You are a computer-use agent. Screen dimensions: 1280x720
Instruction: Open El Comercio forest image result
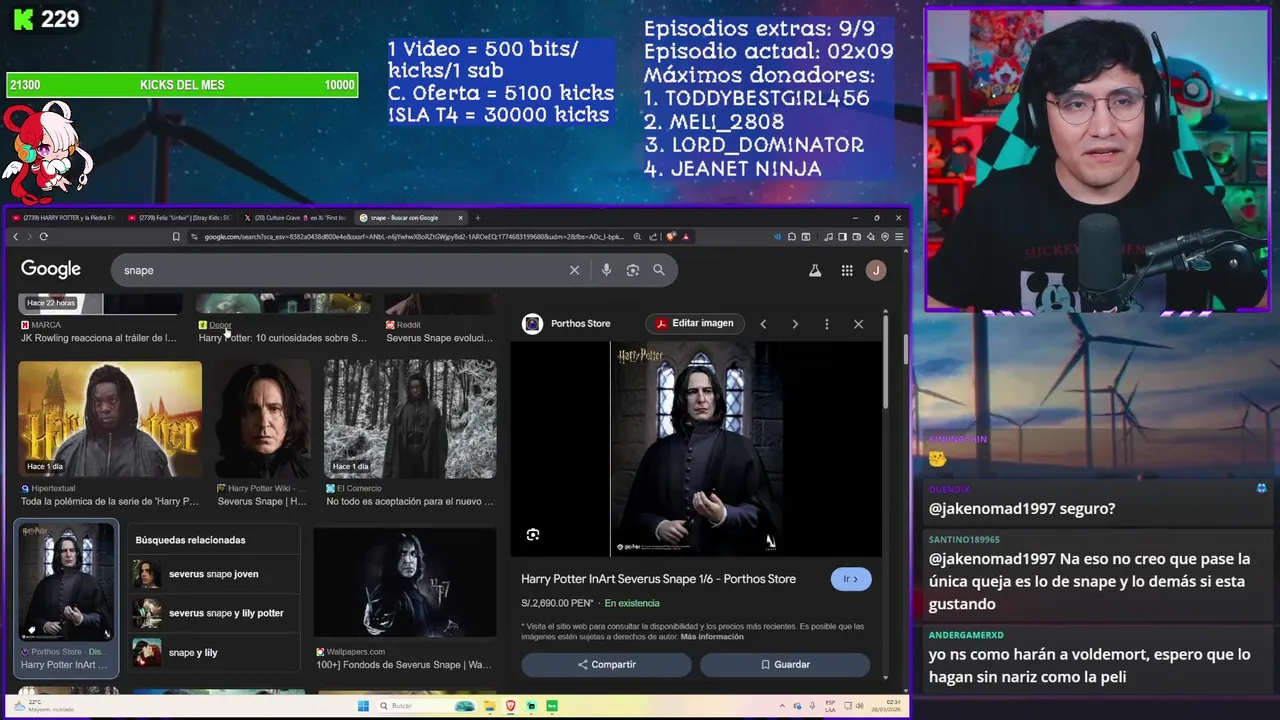410,419
